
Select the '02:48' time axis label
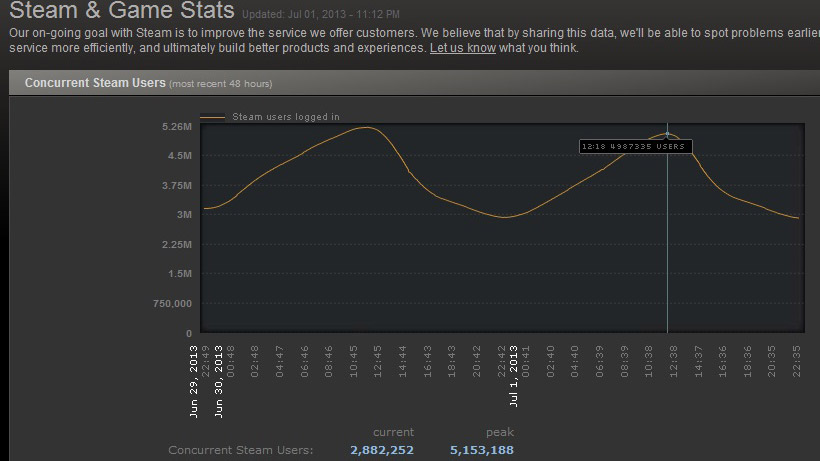coord(255,361)
